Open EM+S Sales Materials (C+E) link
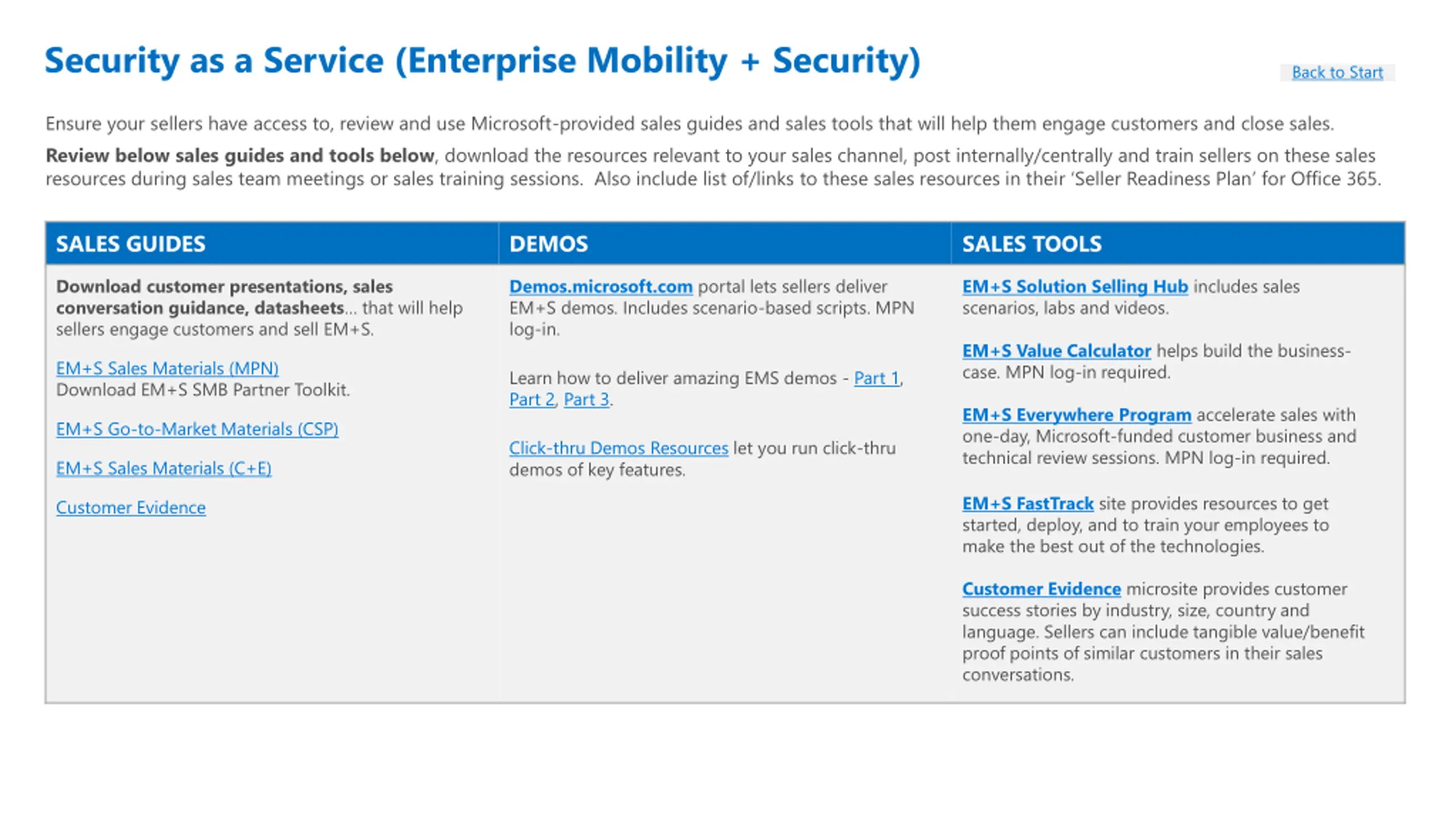 coord(164,468)
